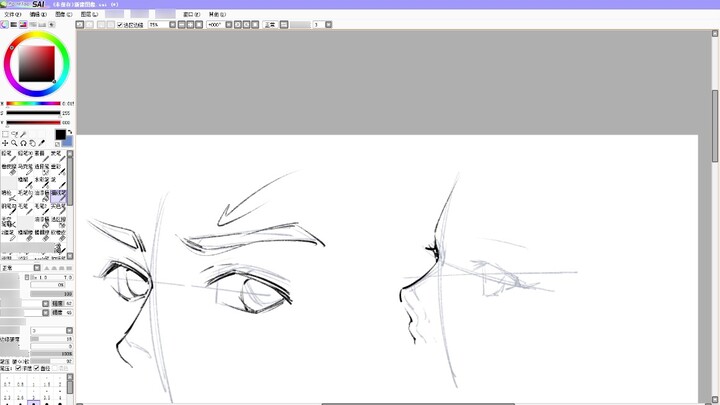
Task: Select the move tool
Action: pyautogui.click(x=5, y=143)
